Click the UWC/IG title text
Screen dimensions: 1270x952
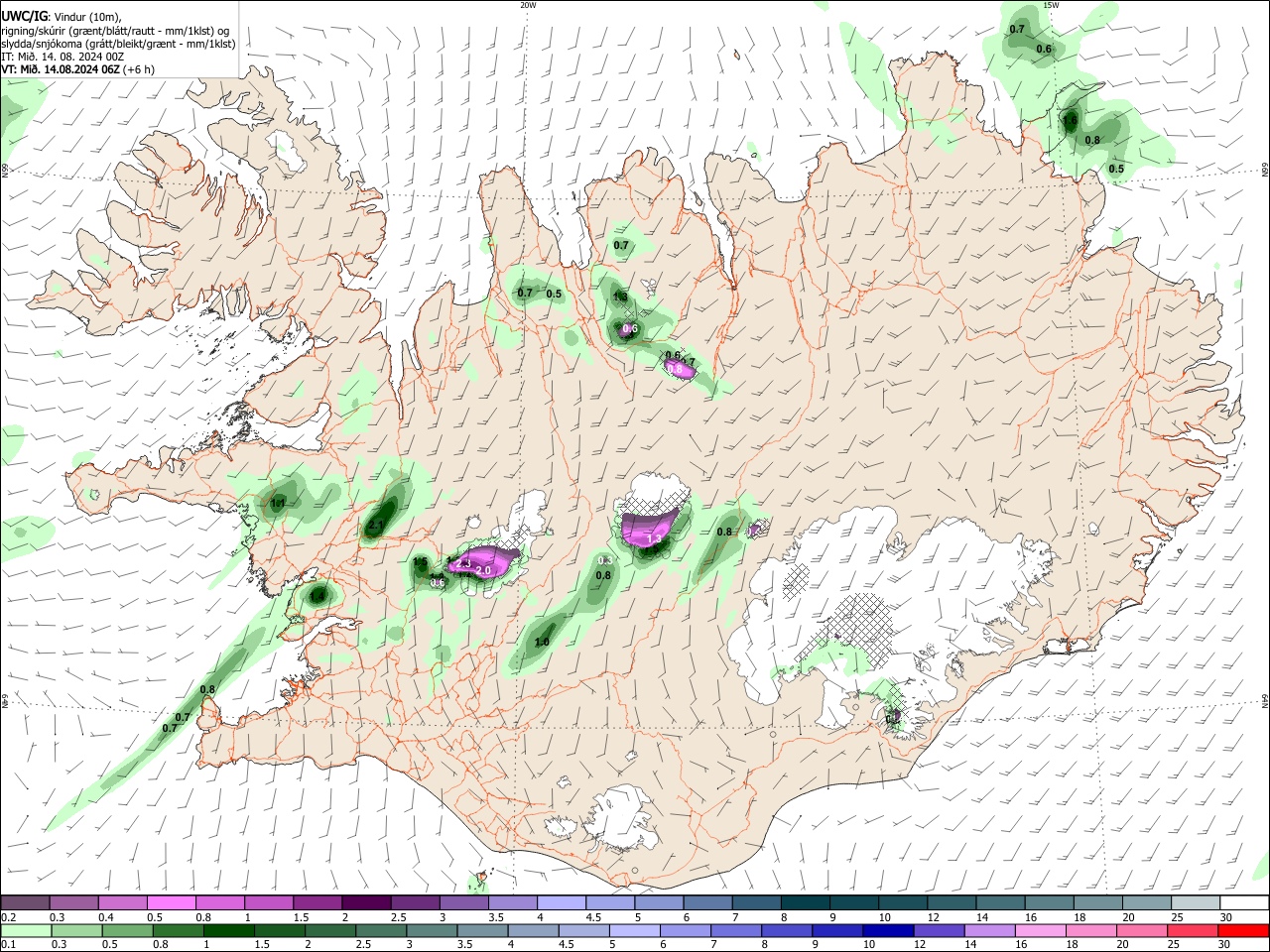tap(24, 16)
